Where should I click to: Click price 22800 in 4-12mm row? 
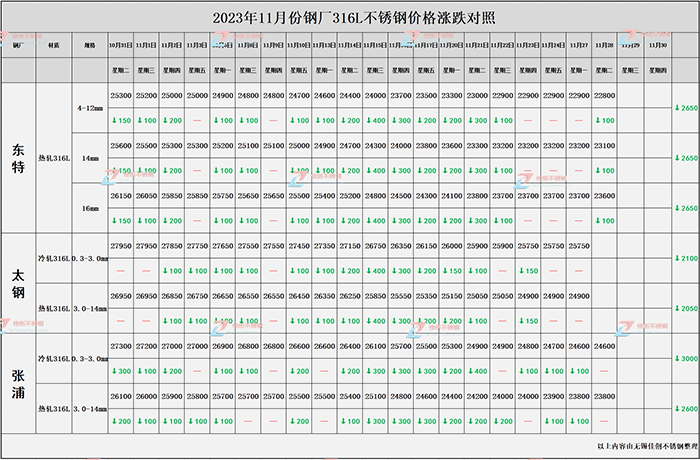[x=604, y=96]
